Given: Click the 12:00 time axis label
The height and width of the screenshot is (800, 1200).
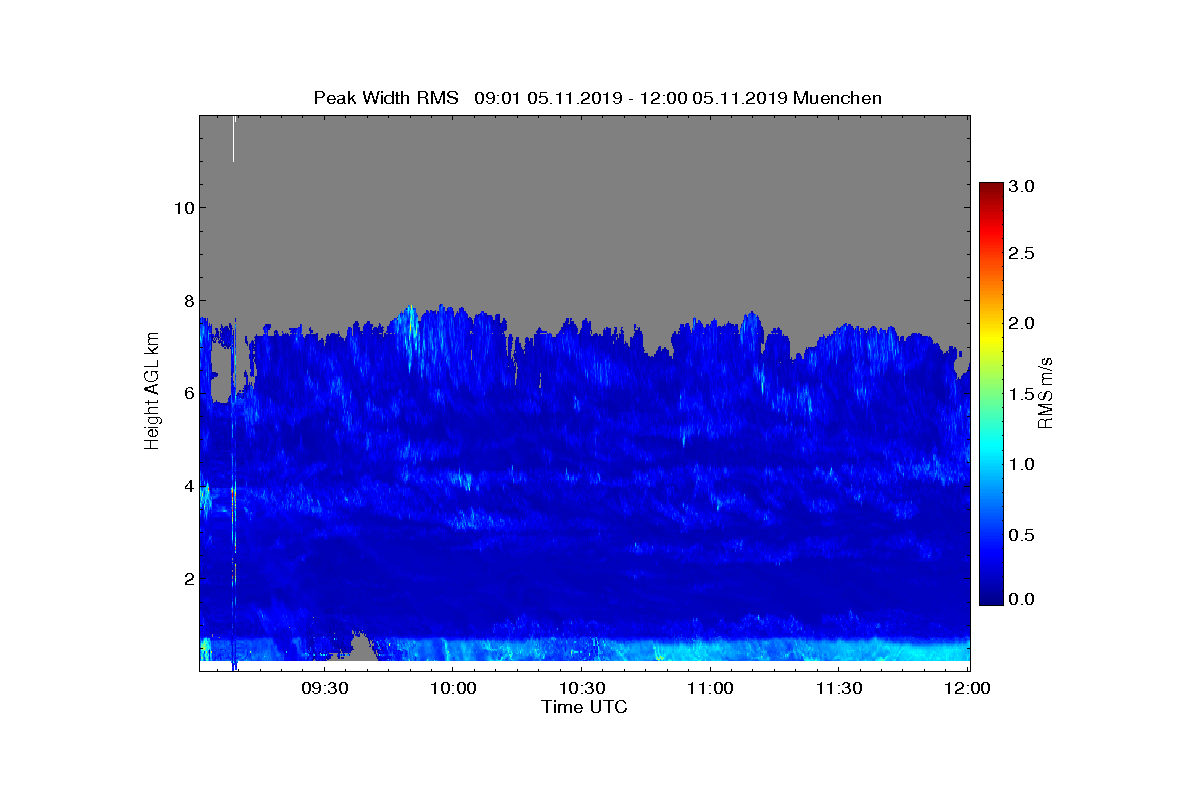Looking at the screenshot, I should [968, 688].
